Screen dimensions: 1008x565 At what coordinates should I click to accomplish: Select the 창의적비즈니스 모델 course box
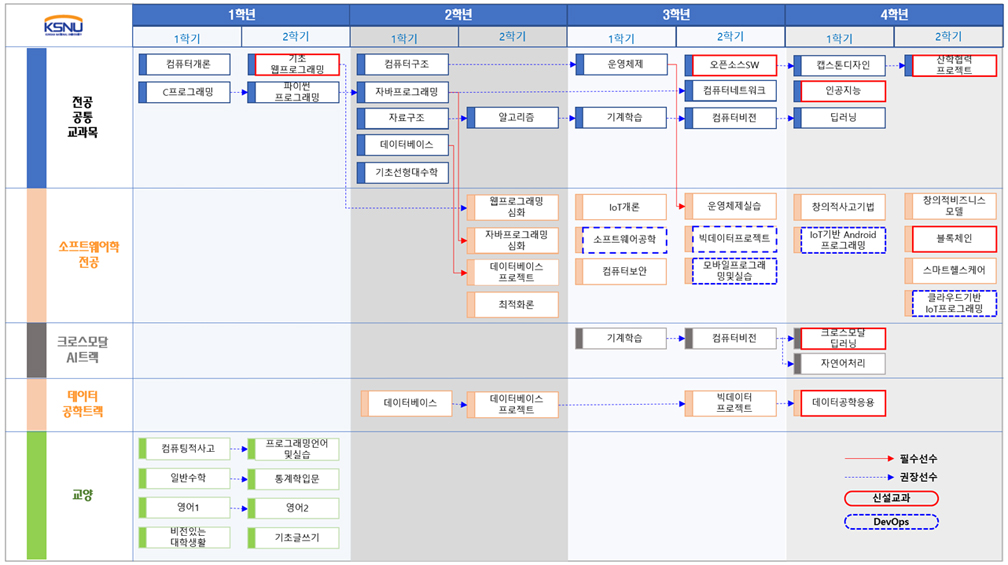(x=950, y=206)
